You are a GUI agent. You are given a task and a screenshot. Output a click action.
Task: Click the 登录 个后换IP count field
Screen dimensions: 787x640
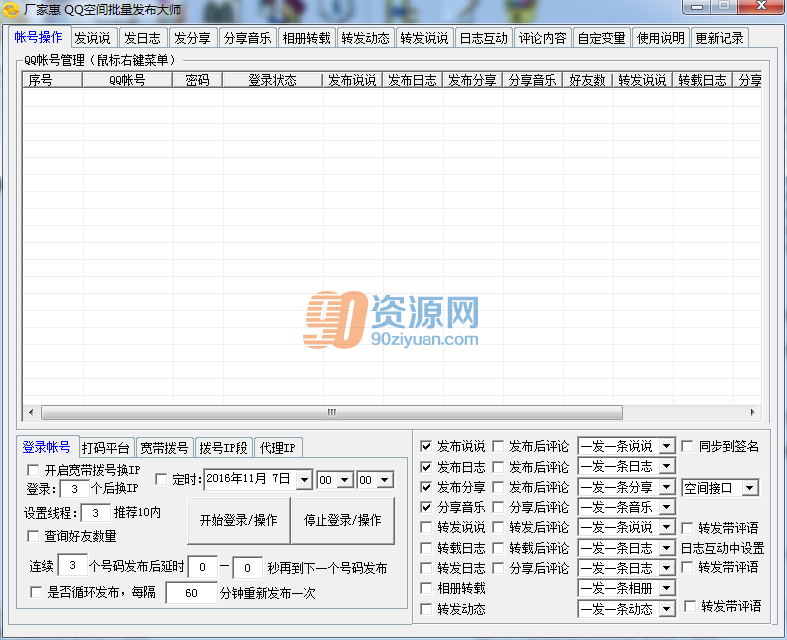click(x=74, y=489)
